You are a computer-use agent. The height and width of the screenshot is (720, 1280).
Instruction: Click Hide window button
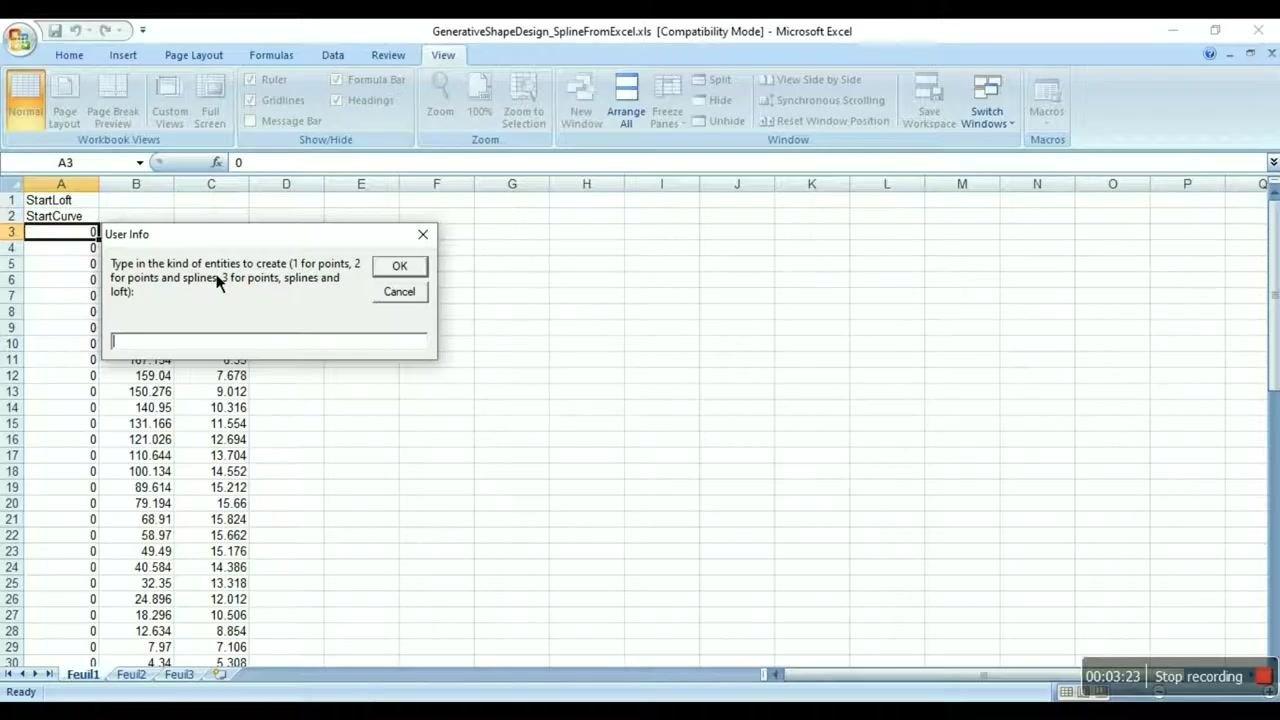(713, 100)
